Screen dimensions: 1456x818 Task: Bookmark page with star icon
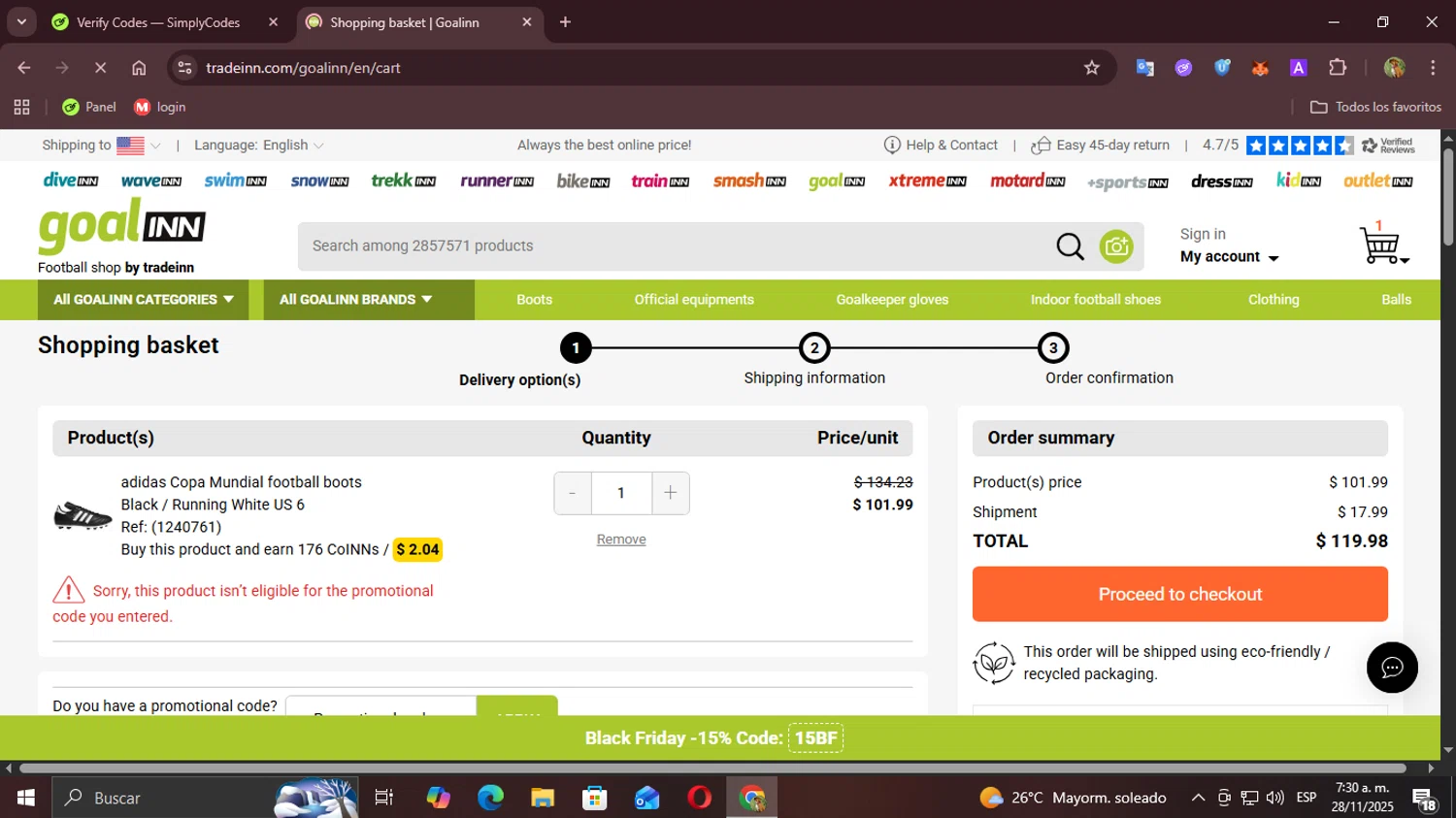point(1092,68)
